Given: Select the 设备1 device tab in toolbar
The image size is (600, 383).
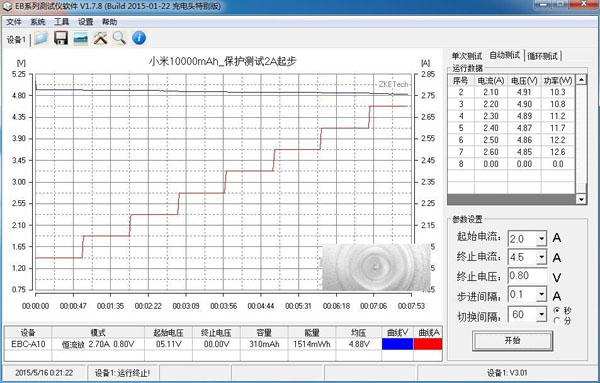Looking at the screenshot, I should tap(16, 39).
